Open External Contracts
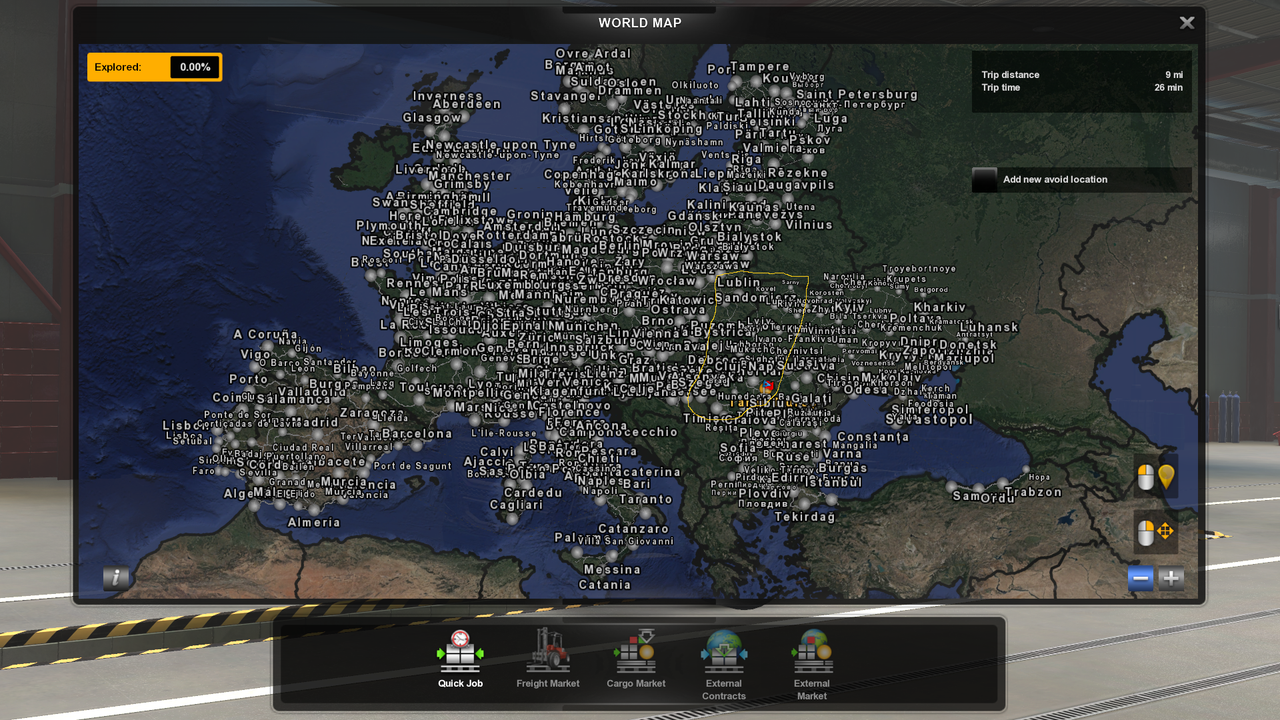 pyautogui.click(x=724, y=664)
